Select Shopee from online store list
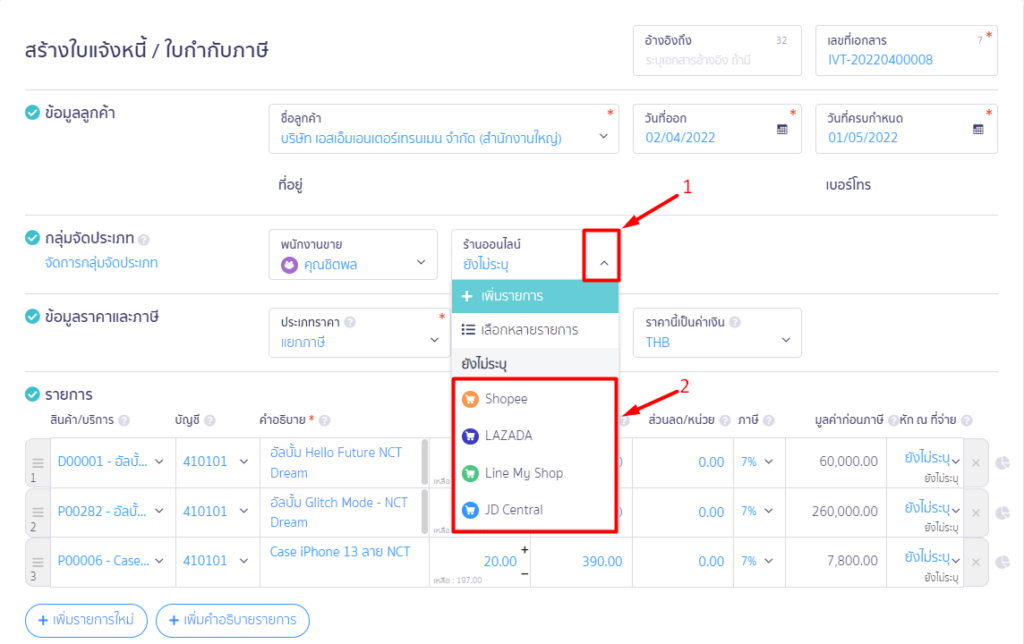The width and height of the screenshot is (1024, 644). (506, 399)
